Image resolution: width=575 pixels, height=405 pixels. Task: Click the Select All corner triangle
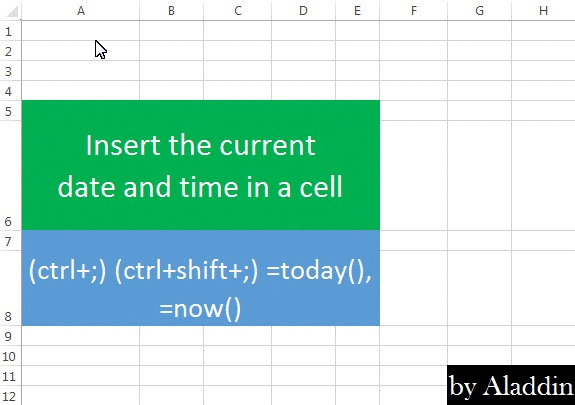click(x=11, y=11)
